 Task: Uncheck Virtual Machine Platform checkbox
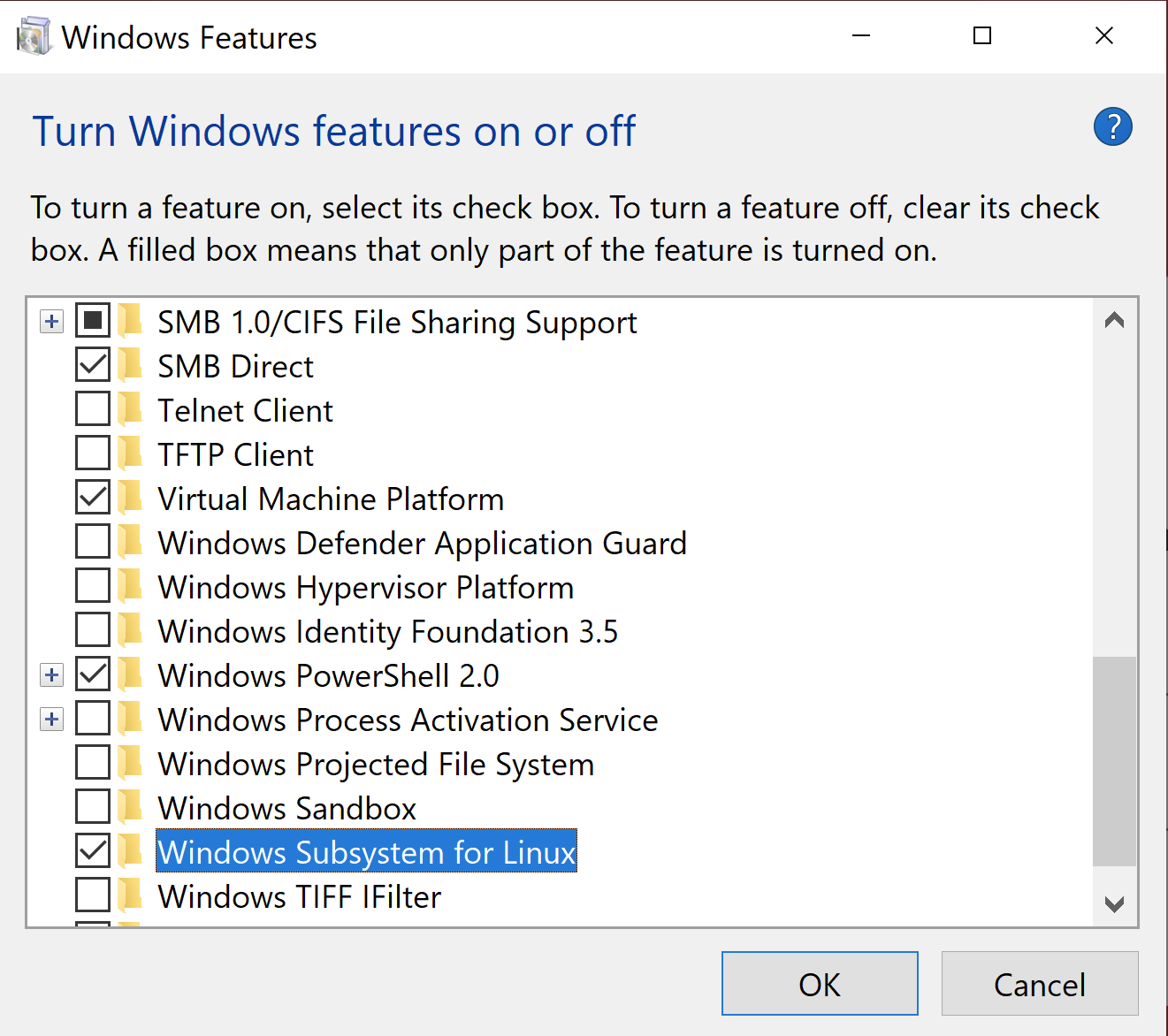pos(93,498)
